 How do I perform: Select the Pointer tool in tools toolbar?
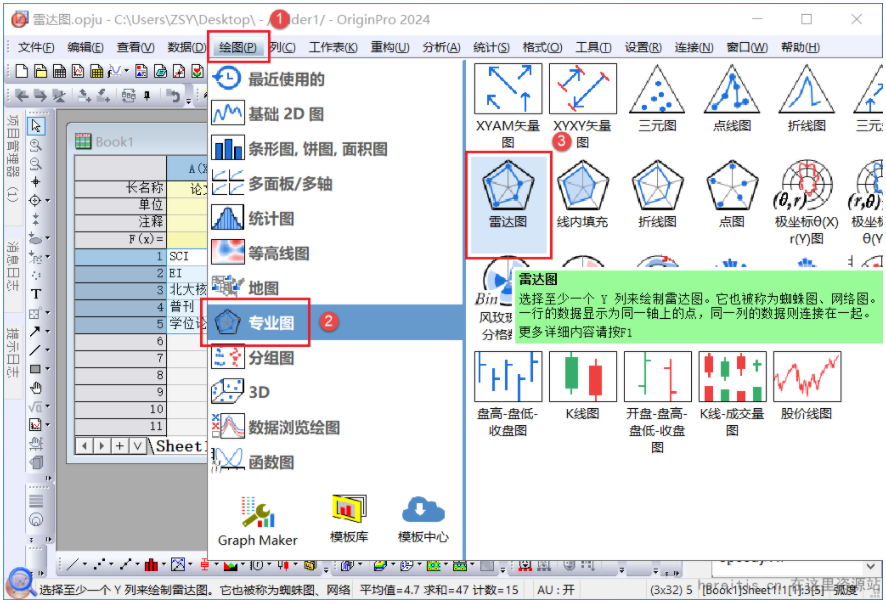coord(36,125)
